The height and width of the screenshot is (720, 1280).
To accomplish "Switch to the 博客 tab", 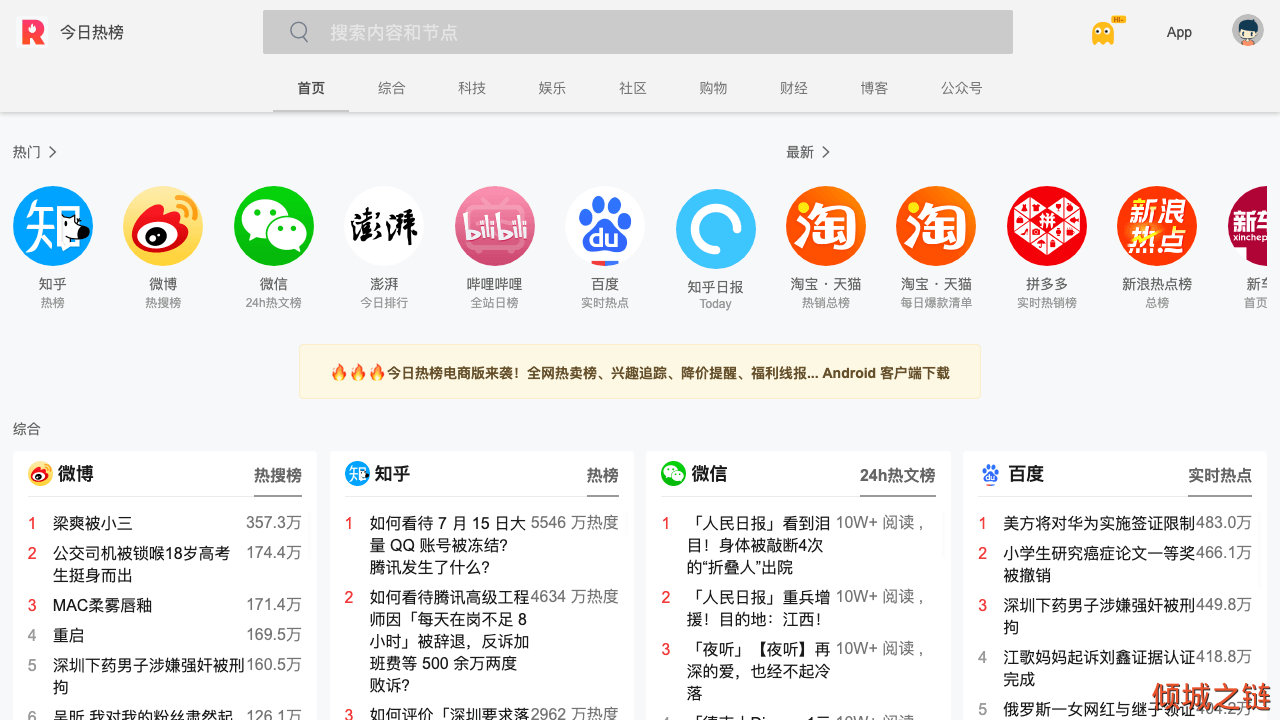I will click(x=874, y=88).
